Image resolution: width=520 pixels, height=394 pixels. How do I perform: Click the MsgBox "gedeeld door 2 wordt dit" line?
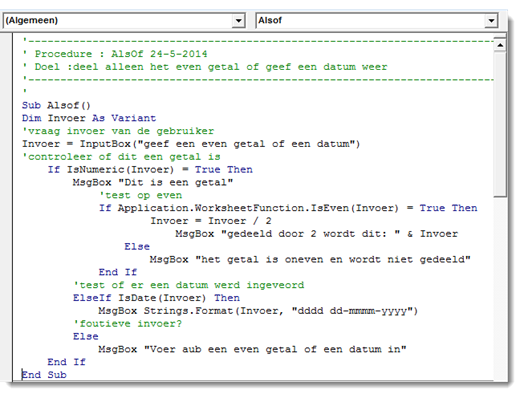coord(317,234)
